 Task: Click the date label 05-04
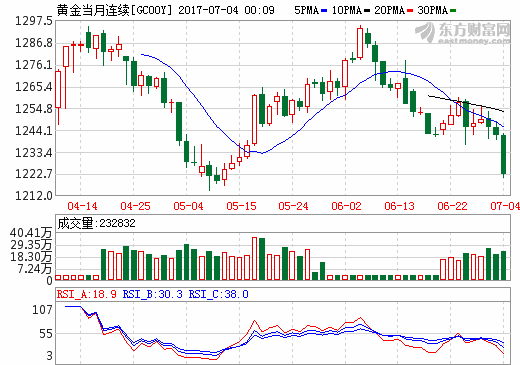pyautogui.click(x=188, y=206)
